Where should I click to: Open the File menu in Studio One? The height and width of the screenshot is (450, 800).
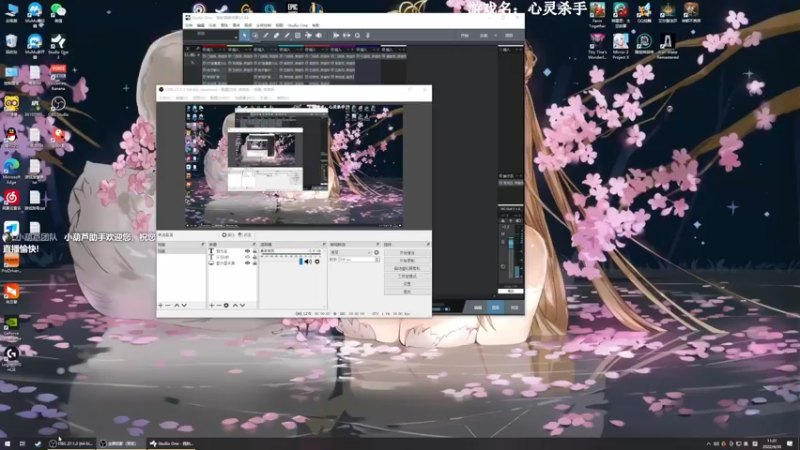pyautogui.click(x=189, y=25)
